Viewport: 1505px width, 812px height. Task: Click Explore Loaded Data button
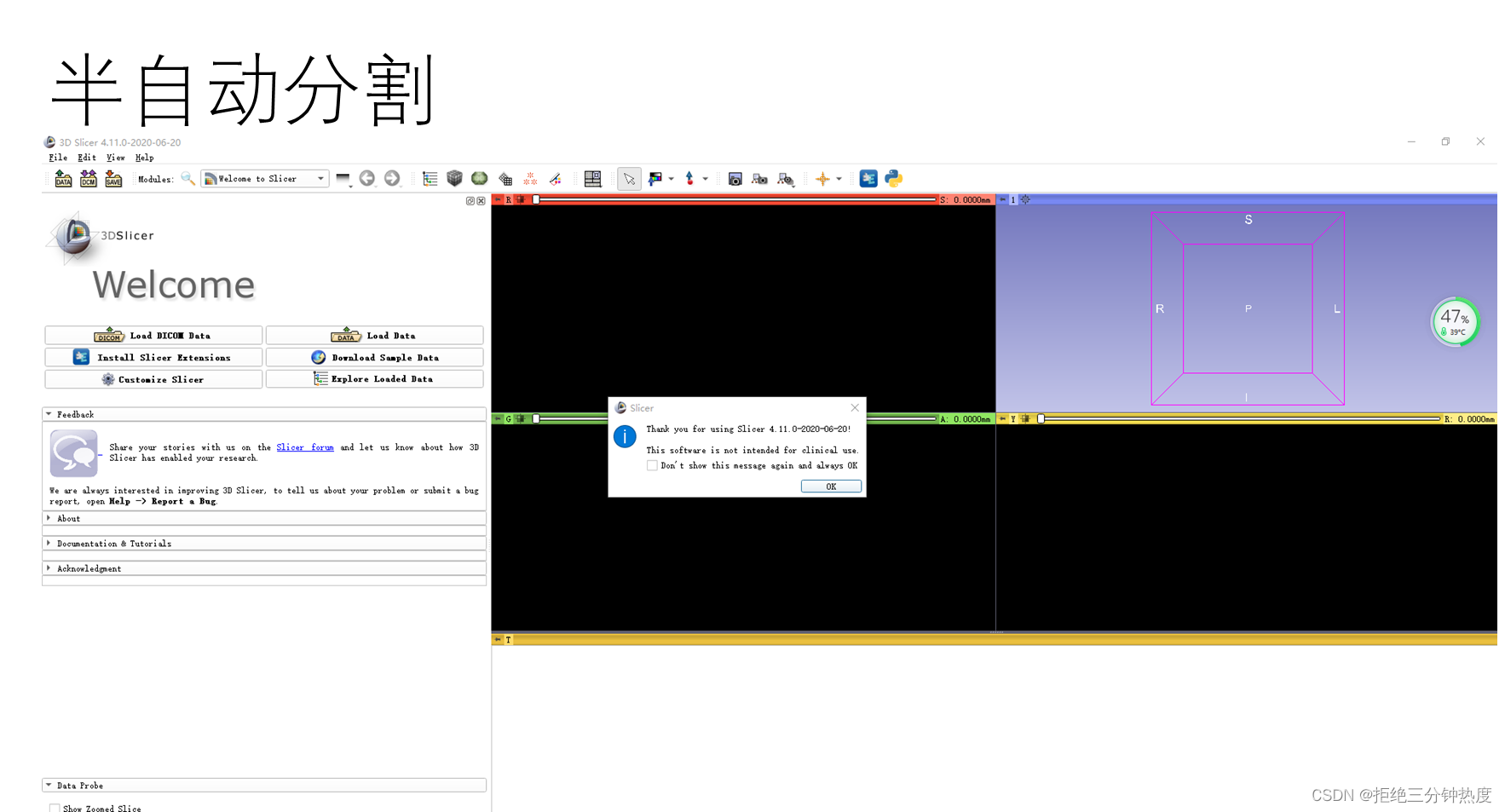374,379
